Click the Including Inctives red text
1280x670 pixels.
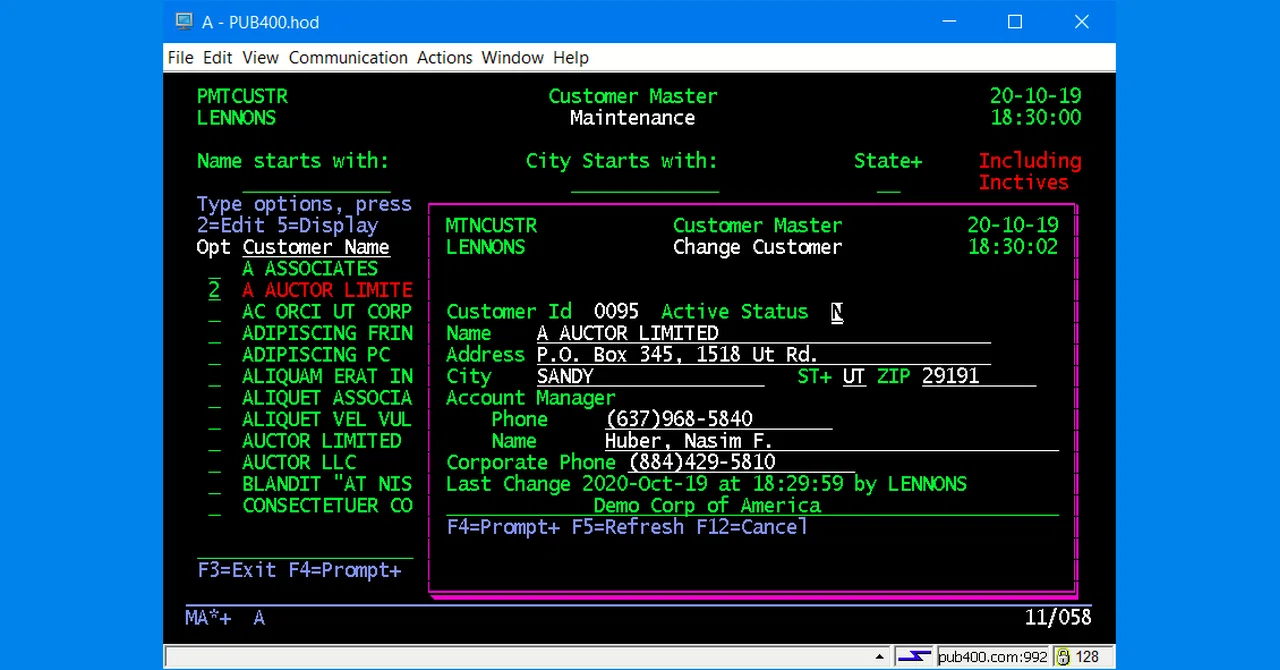(x=1030, y=171)
